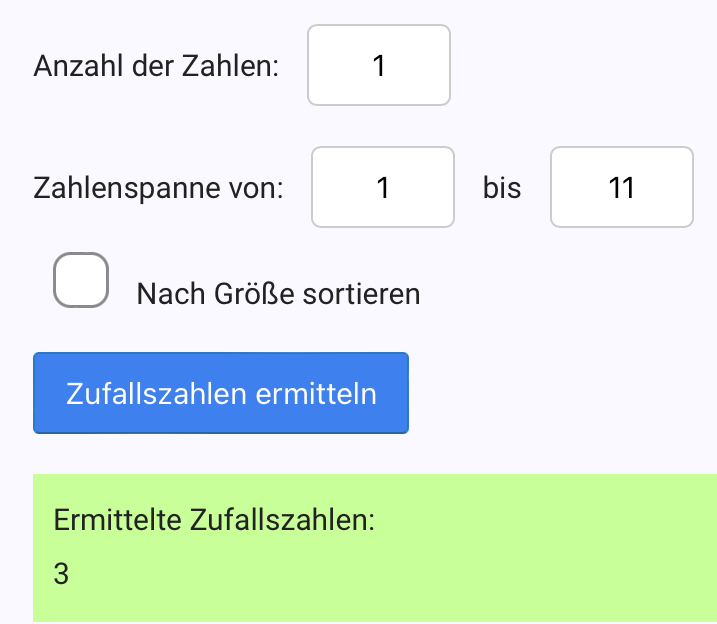Click the range end field containing 11

[621, 188]
